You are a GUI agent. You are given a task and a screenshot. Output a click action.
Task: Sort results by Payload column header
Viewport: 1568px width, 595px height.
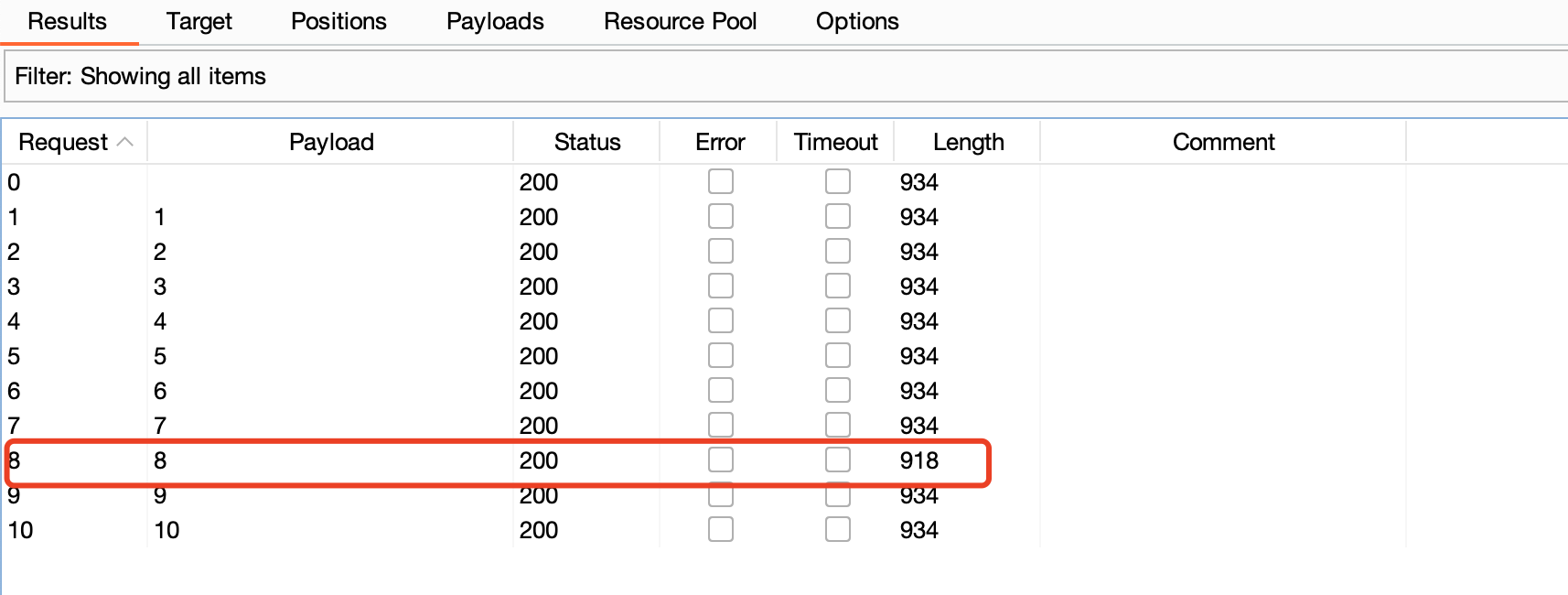331,142
